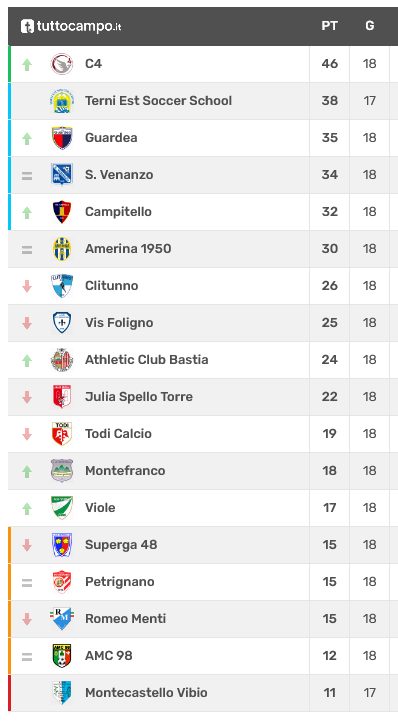Click Terni Est Soccer School crest

click(62, 101)
